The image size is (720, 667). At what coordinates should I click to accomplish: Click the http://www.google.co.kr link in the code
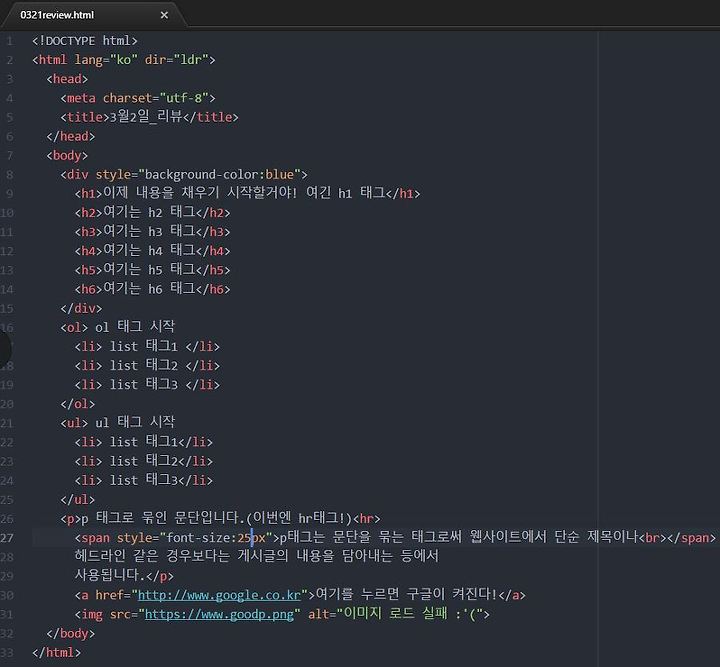[x=219, y=595]
